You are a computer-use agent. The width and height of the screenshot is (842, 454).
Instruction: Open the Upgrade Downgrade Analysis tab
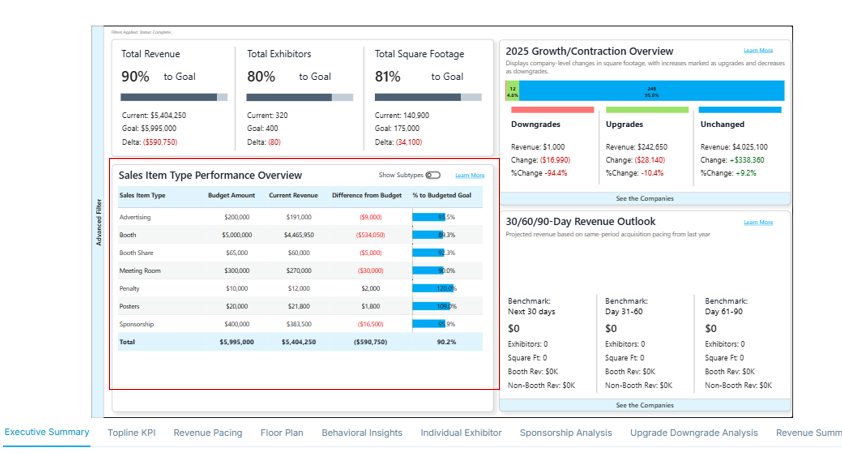[x=693, y=433]
